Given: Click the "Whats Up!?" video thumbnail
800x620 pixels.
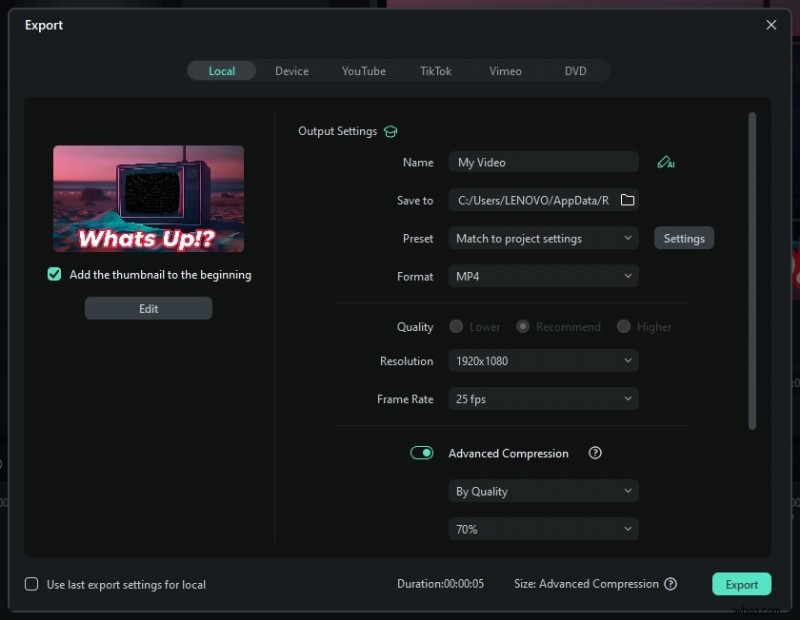Looking at the screenshot, I should [x=148, y=198].
